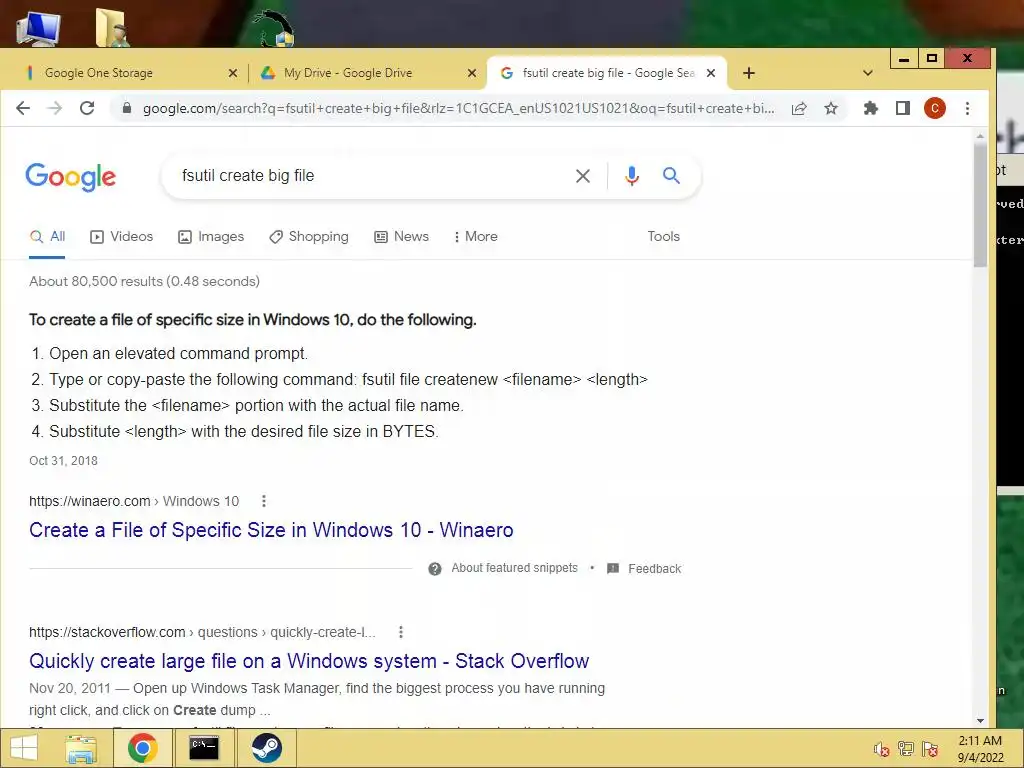Click the forward navigation arrow

[x=55, y=108]
